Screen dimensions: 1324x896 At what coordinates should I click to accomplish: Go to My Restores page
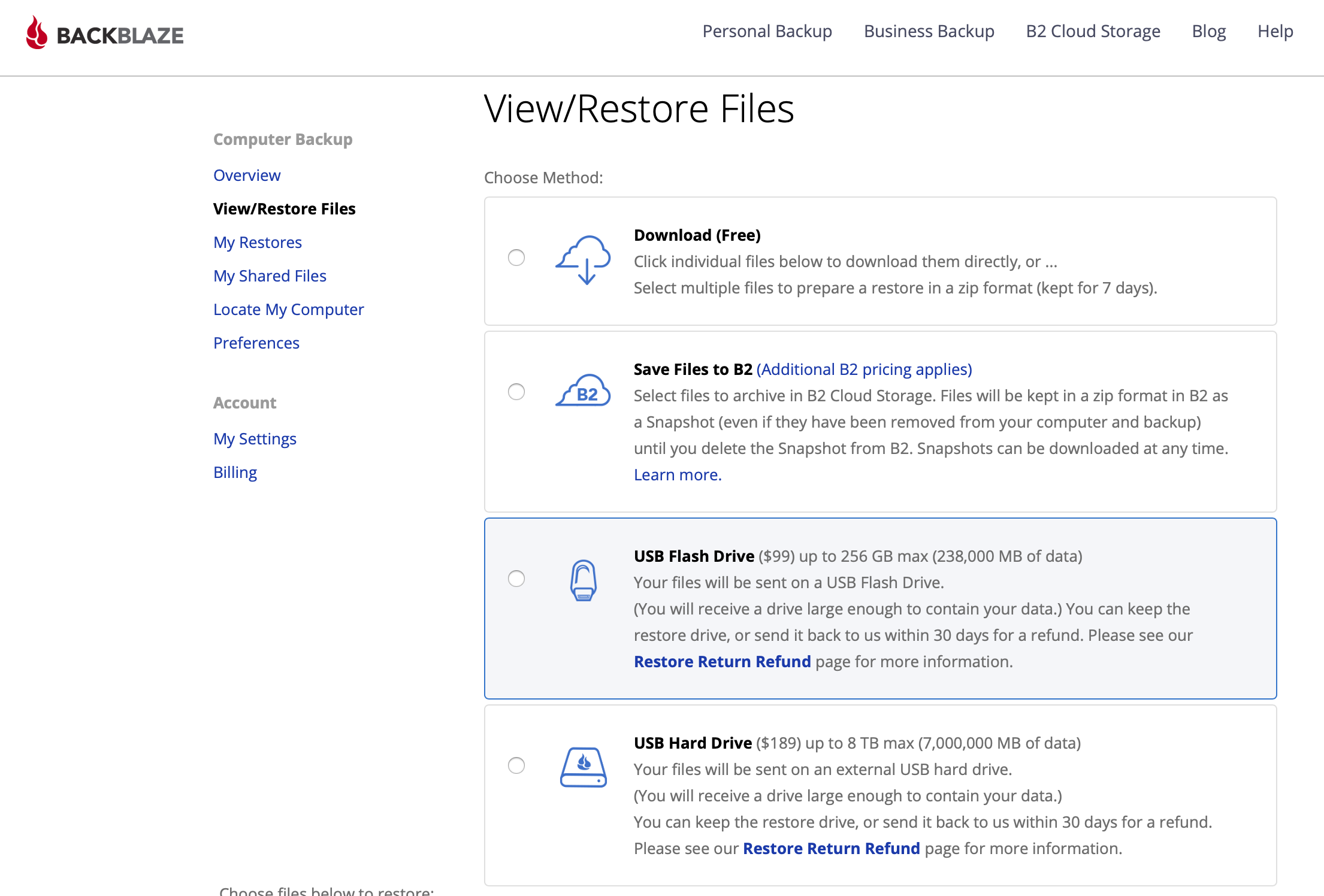258,243
